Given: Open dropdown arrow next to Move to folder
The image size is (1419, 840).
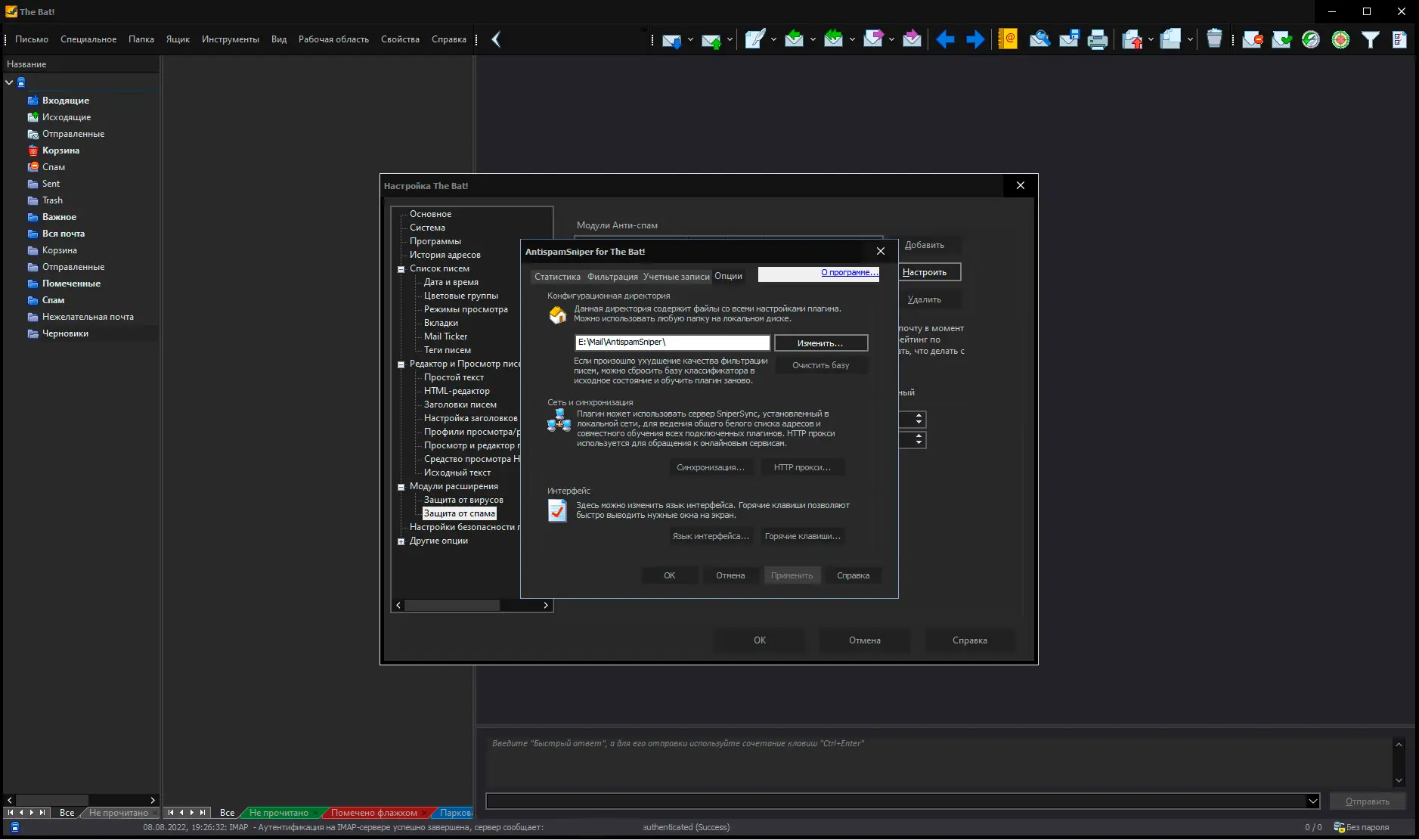Looking at the screenshot, I should tap(1151, 39).
